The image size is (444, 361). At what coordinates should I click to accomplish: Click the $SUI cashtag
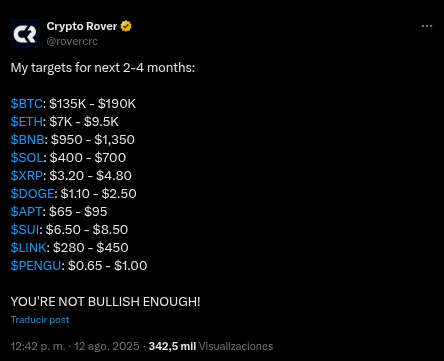25,230
